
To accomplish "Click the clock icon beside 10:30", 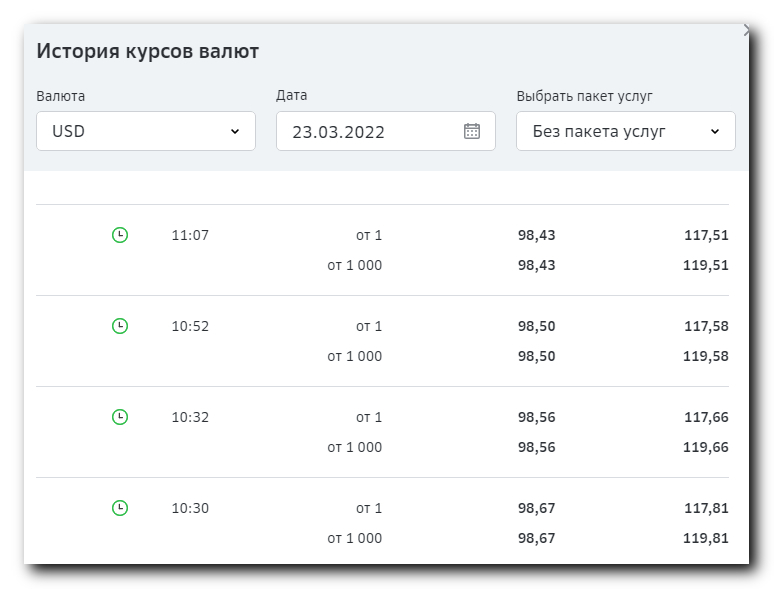I will (120, 508).
